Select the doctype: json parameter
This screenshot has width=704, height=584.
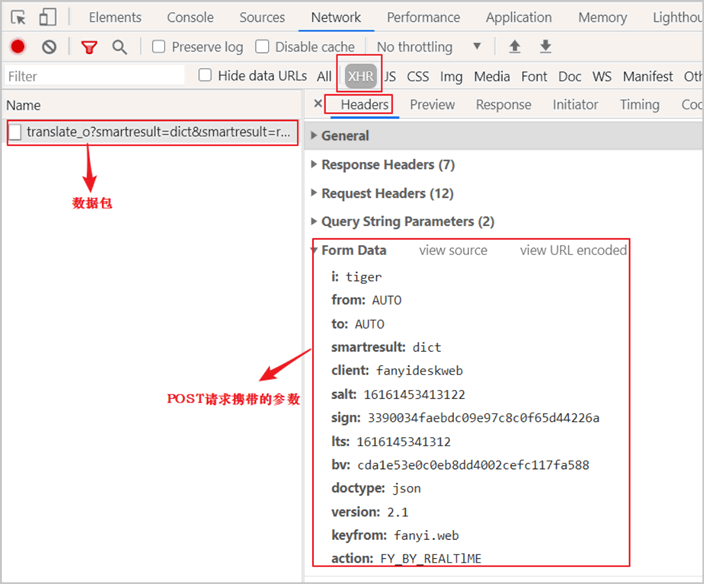[376, 488]
